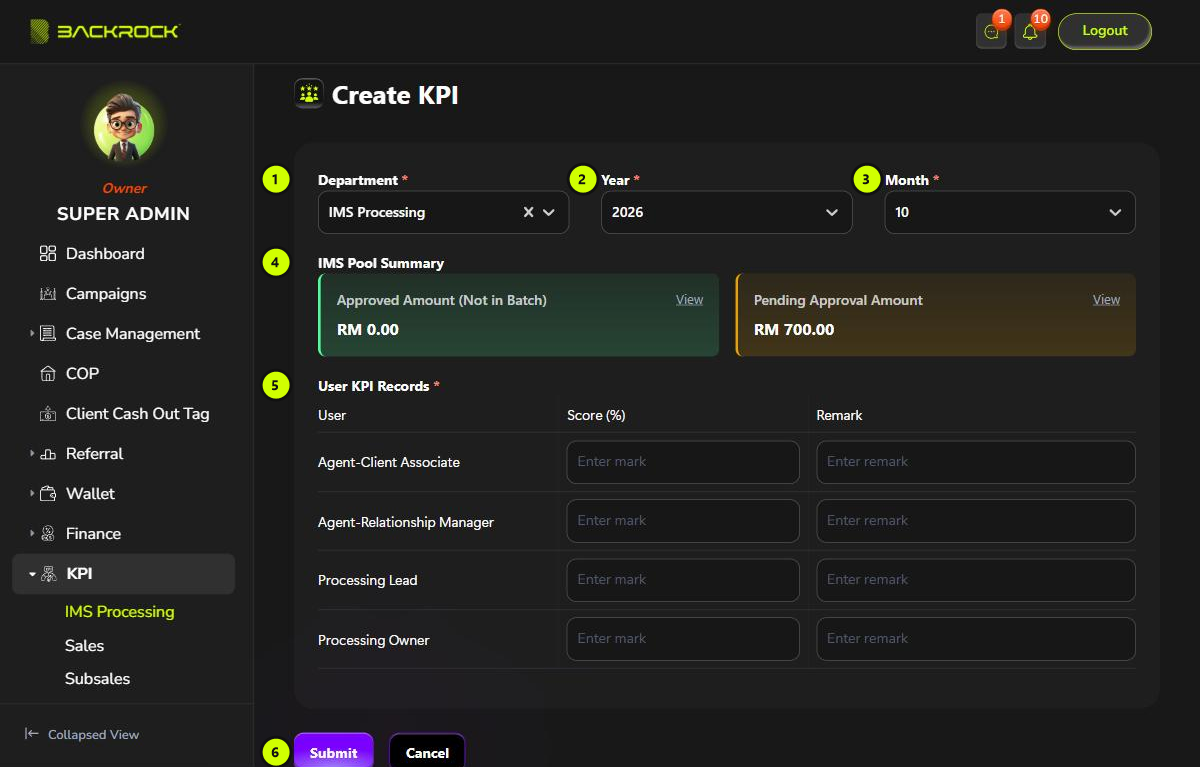Focus remark field for Processing Lead
The width and height of the screenshot is (1200, 767).
pos(976,580)
